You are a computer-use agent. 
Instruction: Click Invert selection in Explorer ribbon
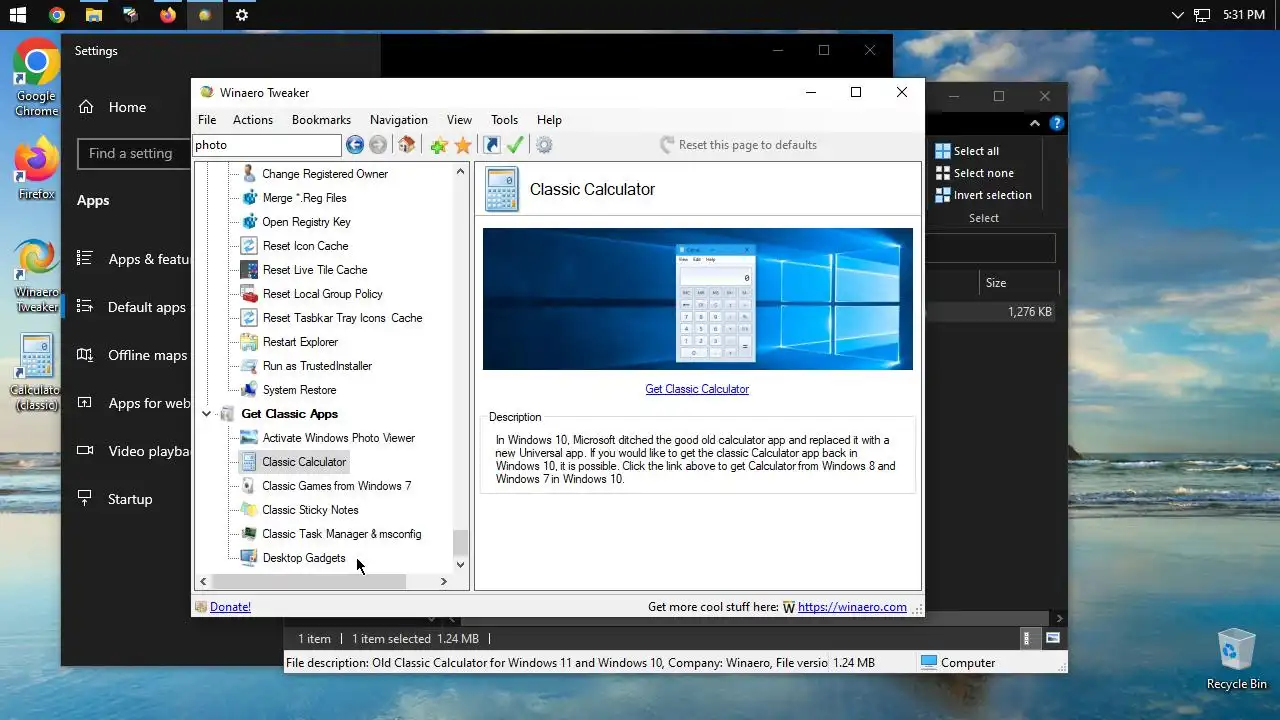coord(983,195)
